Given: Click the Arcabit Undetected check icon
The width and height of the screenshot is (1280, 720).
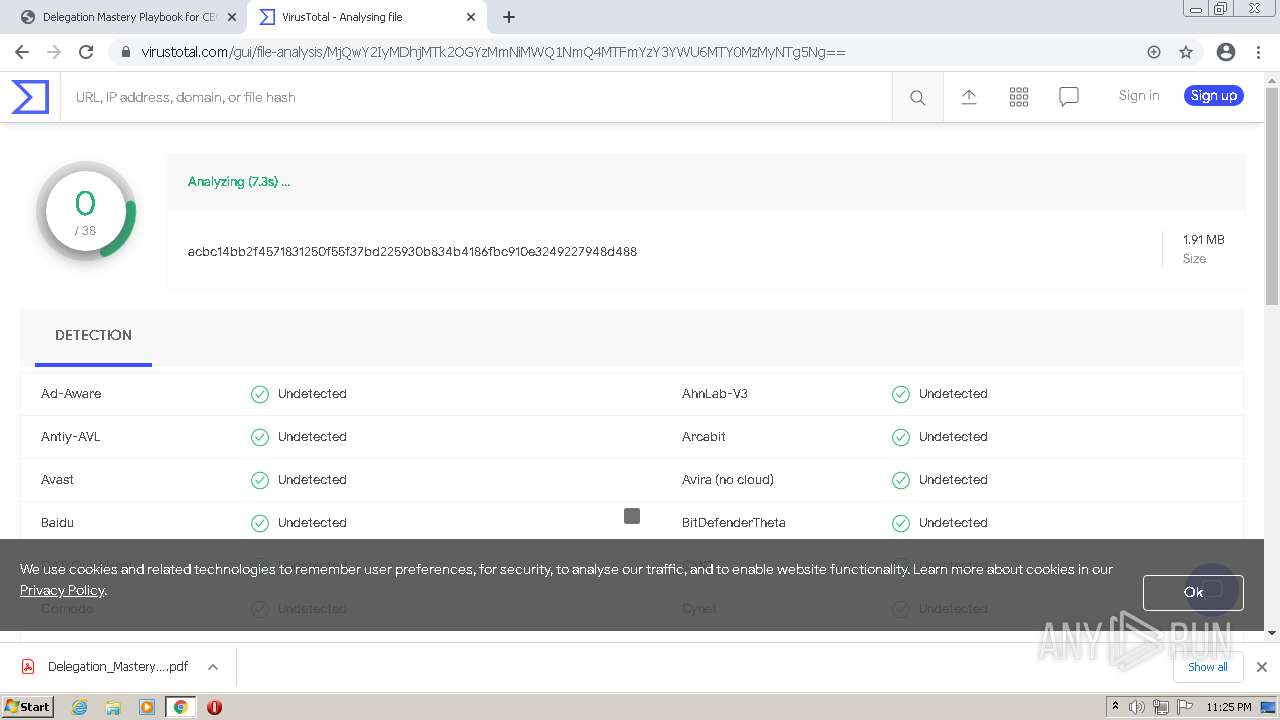Looking at the screenshot, I should click(901, 437).
